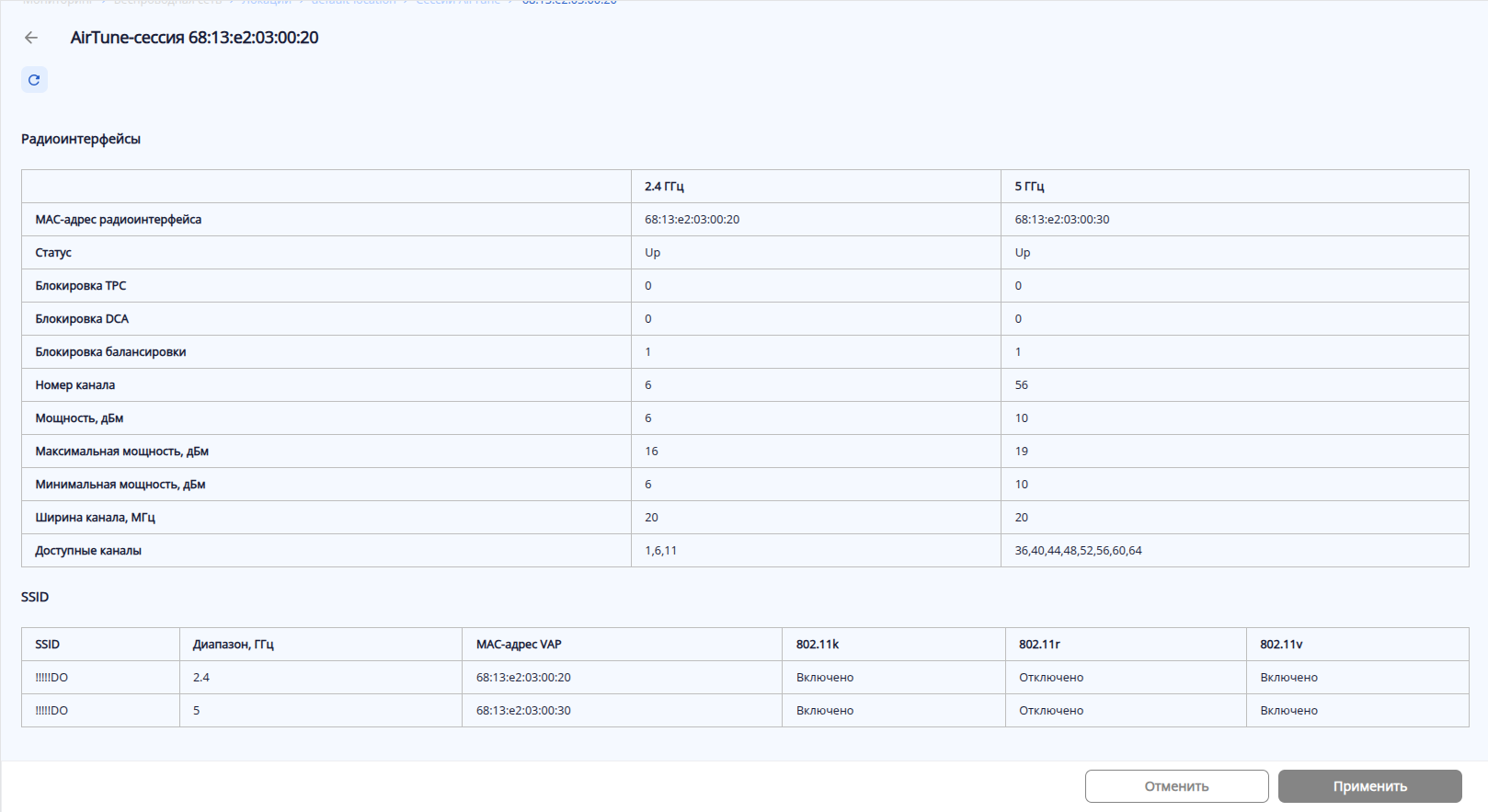Image resolution: width=1488 pixels, height=812 pixels.
Task: Click the 802.11v column header
Action: (1281, 645)
